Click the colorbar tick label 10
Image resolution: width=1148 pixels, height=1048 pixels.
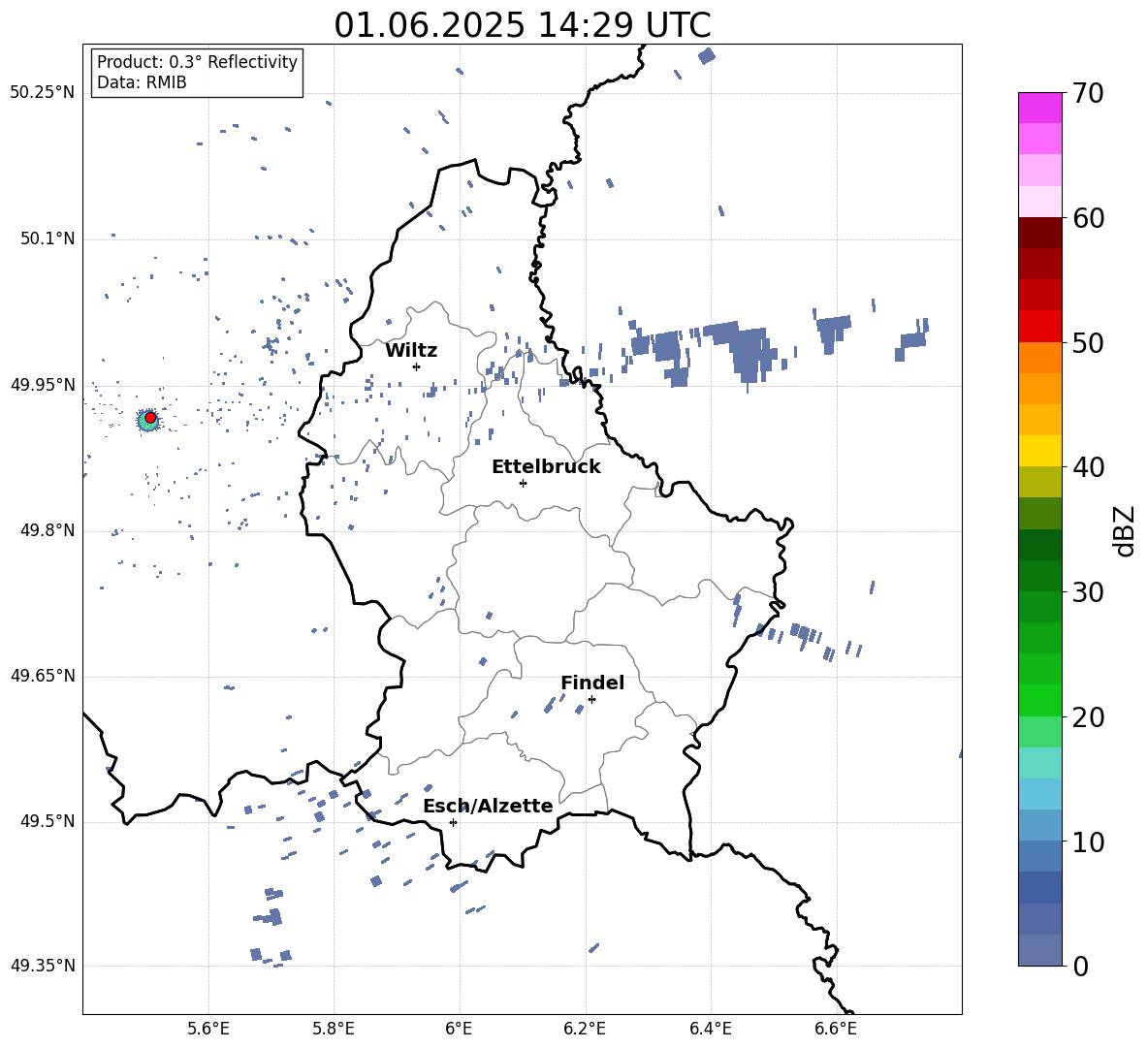tap(1088, 842)
